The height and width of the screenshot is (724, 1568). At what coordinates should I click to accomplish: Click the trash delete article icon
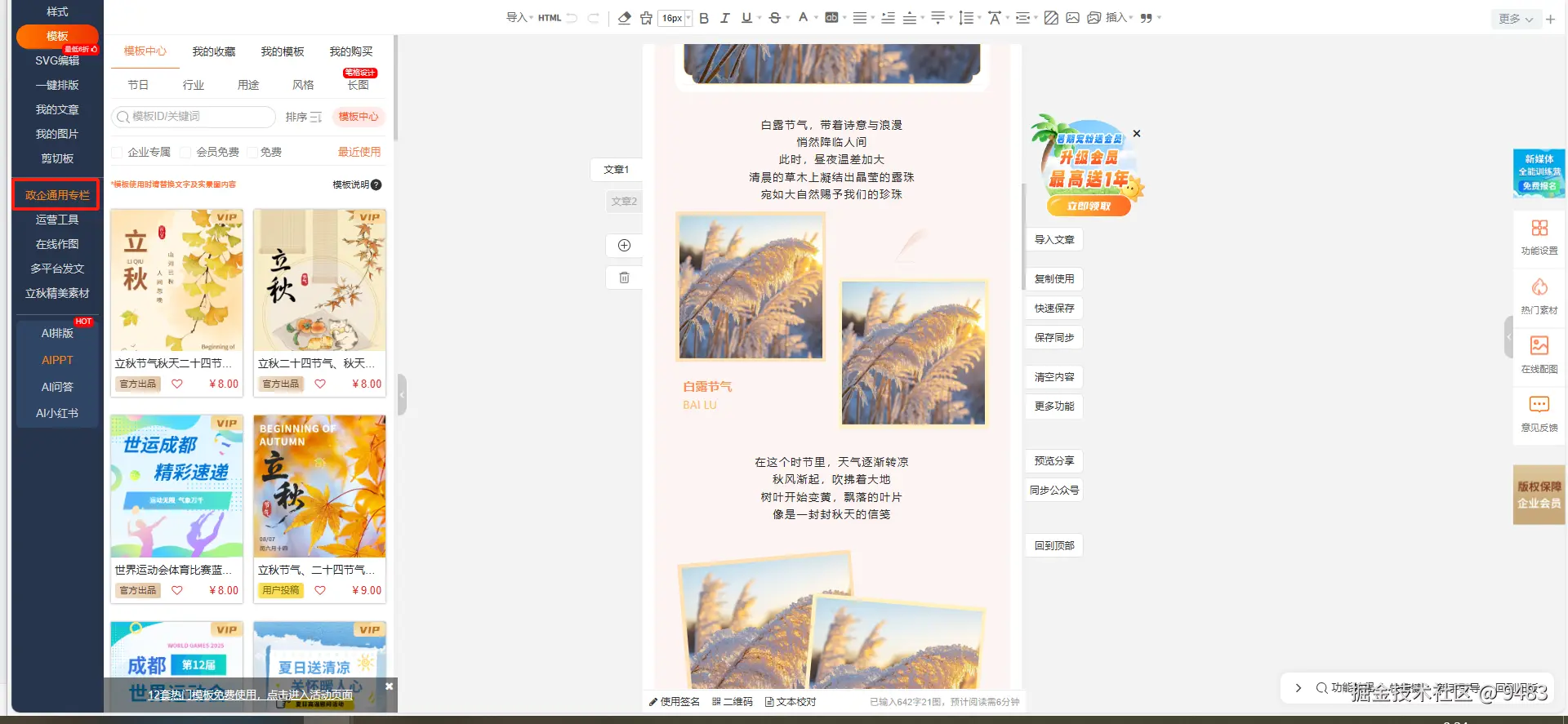click(624, 278)
